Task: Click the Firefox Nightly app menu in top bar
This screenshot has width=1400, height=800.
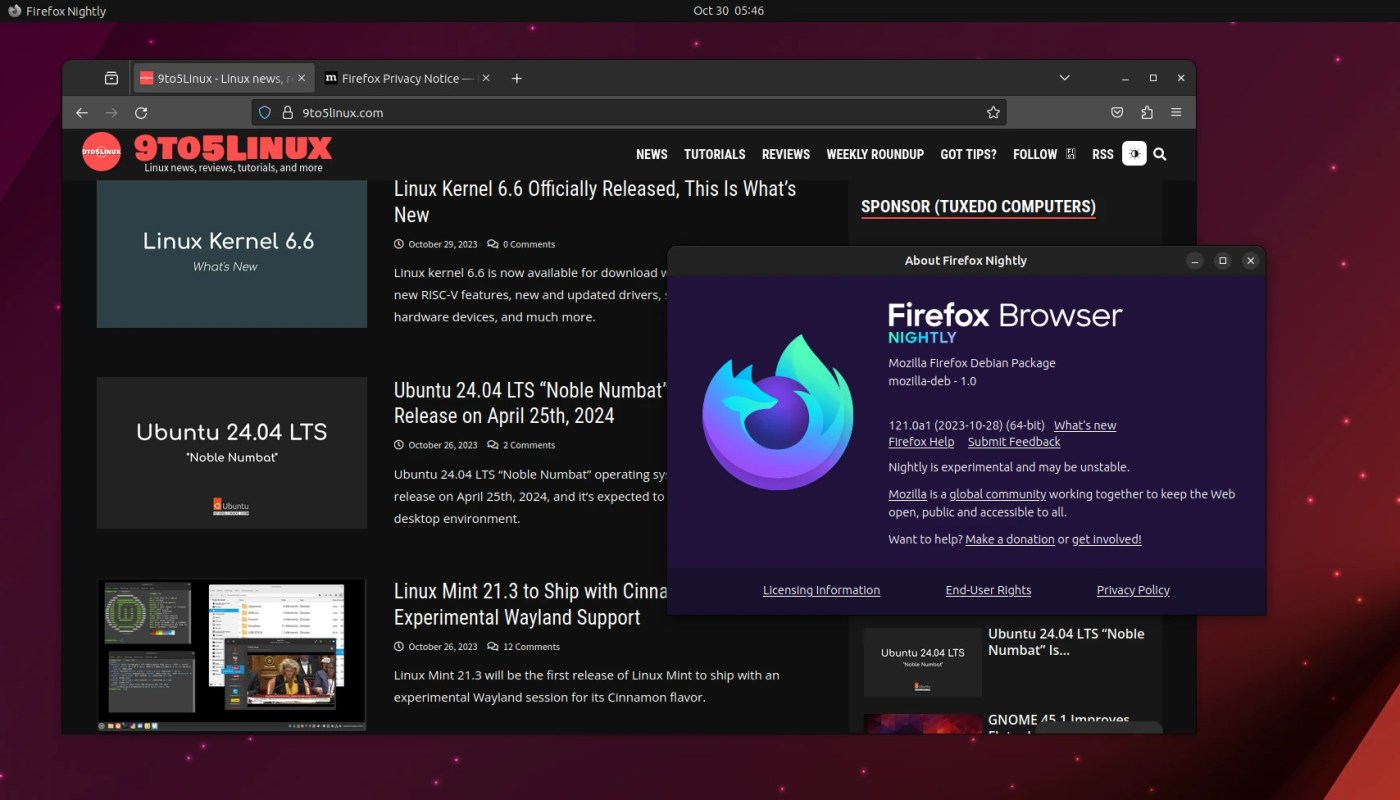Action: [x=57, y=11]
